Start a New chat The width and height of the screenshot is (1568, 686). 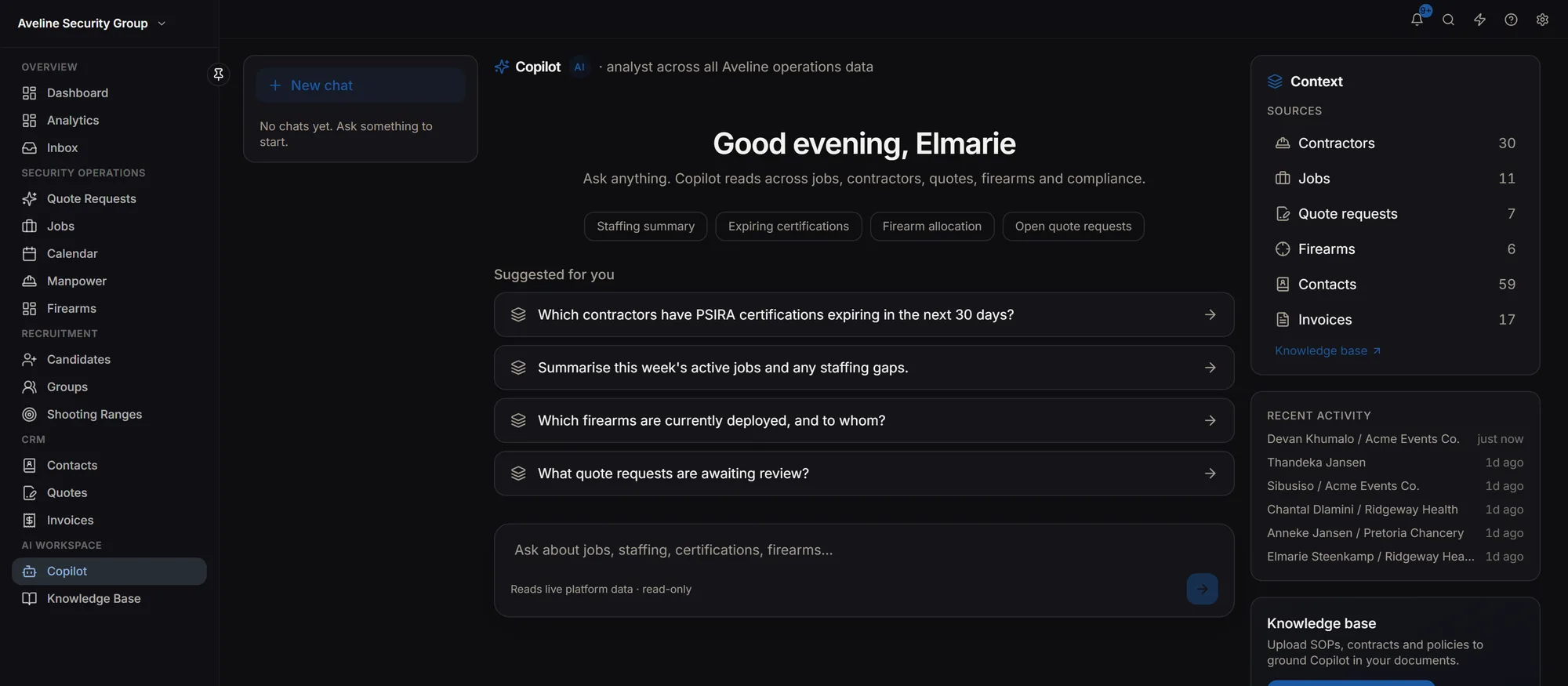[x=361, y=85]
